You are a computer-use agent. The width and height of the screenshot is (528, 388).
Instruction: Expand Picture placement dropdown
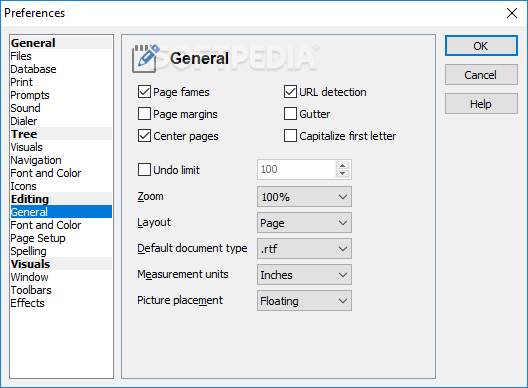click(x=304, y=301)
